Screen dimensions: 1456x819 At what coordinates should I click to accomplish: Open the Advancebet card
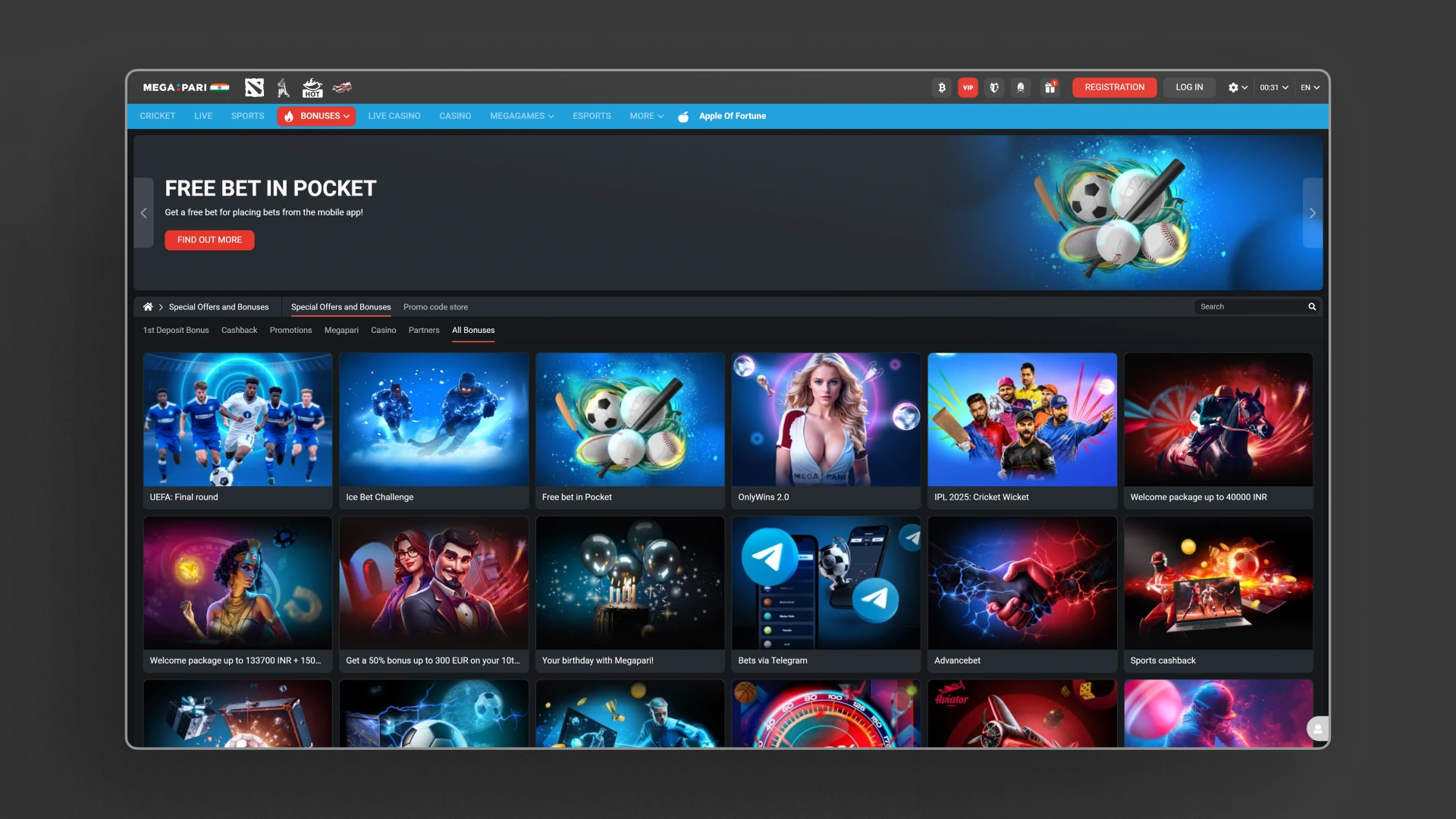1022,594
